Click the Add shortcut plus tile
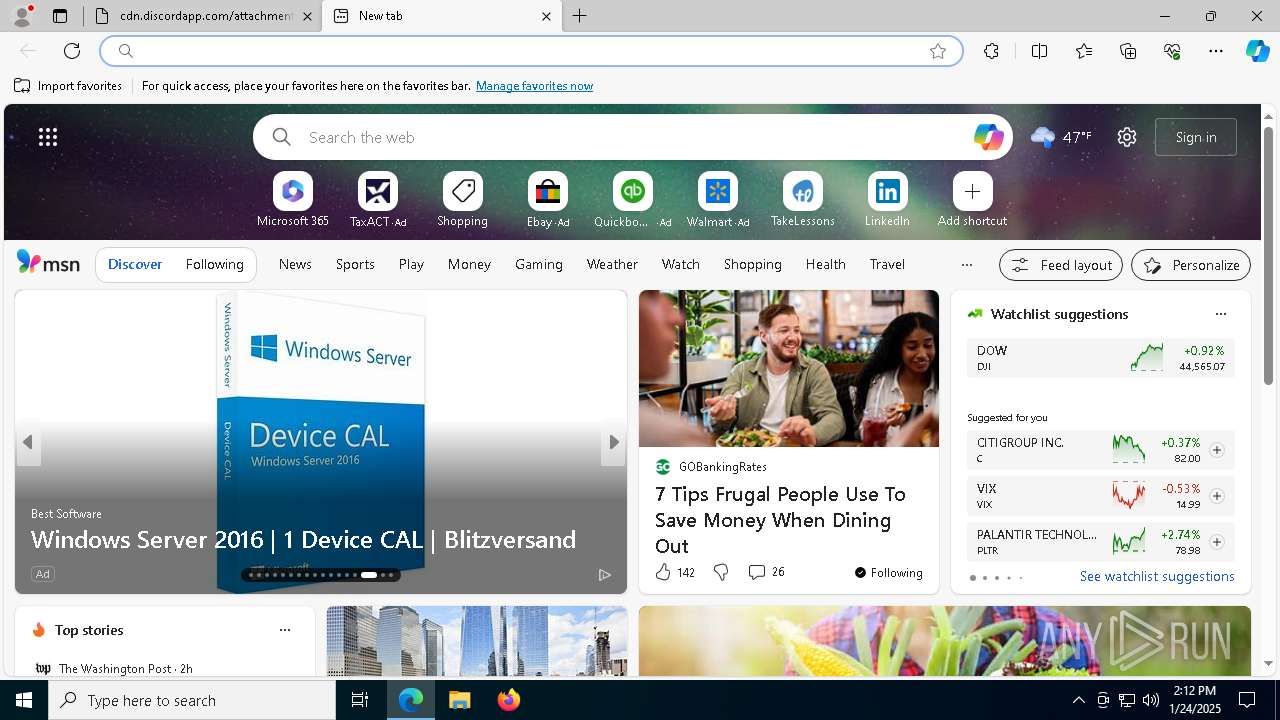1280x720 pixels. 972,200
